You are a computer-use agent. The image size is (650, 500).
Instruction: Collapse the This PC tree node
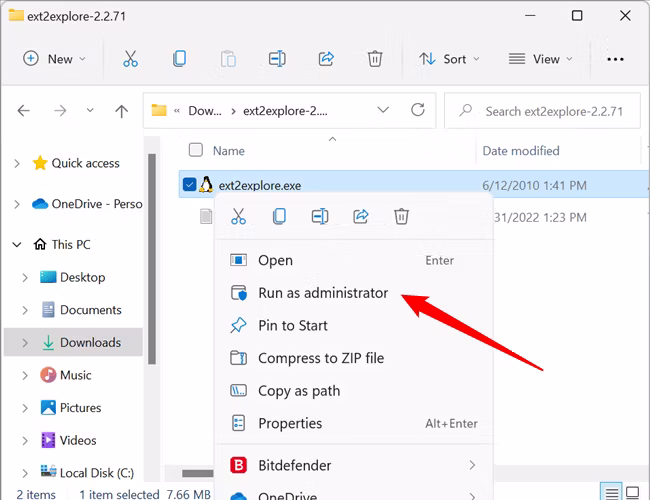coord(17,245)
